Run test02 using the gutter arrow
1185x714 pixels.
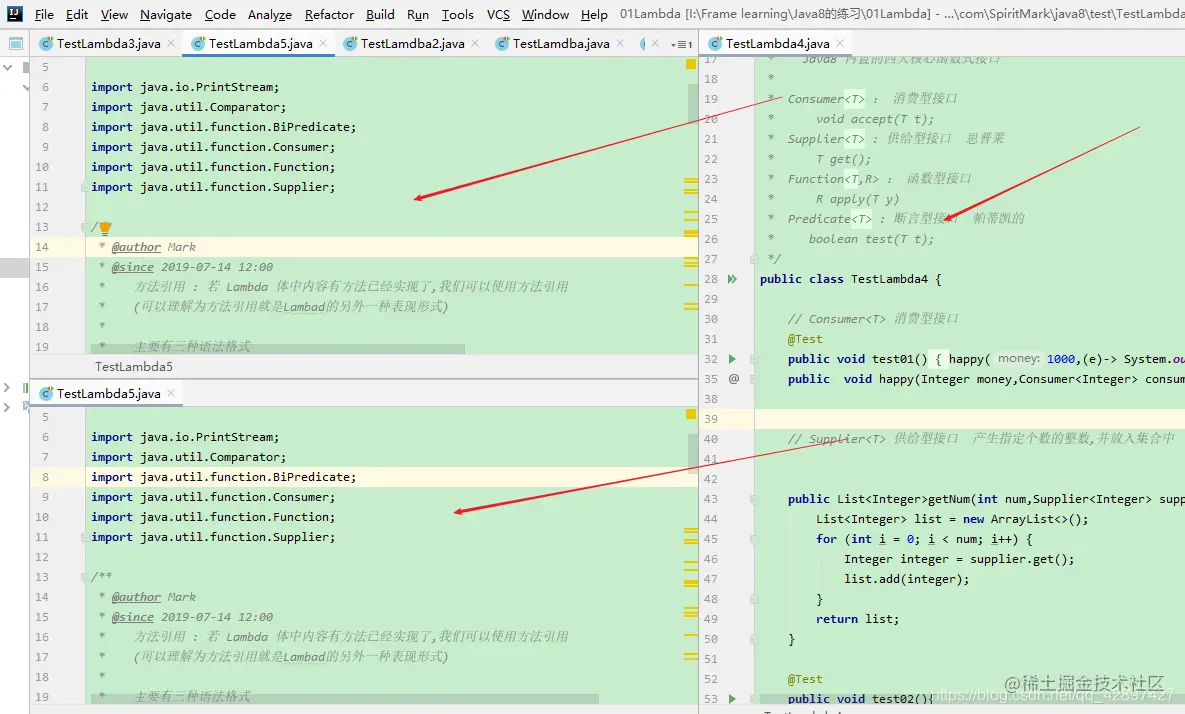[x=732, y=699]
